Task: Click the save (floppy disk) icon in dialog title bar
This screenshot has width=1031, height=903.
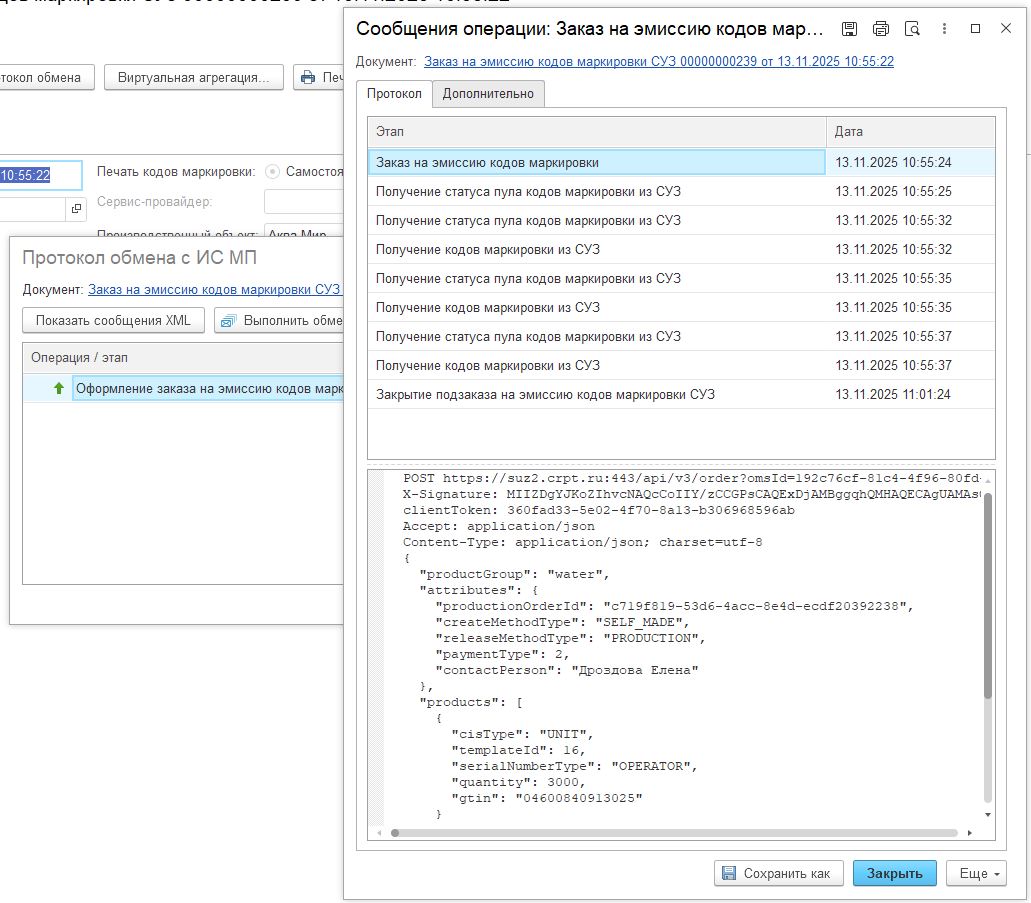Action: [849, 29]
